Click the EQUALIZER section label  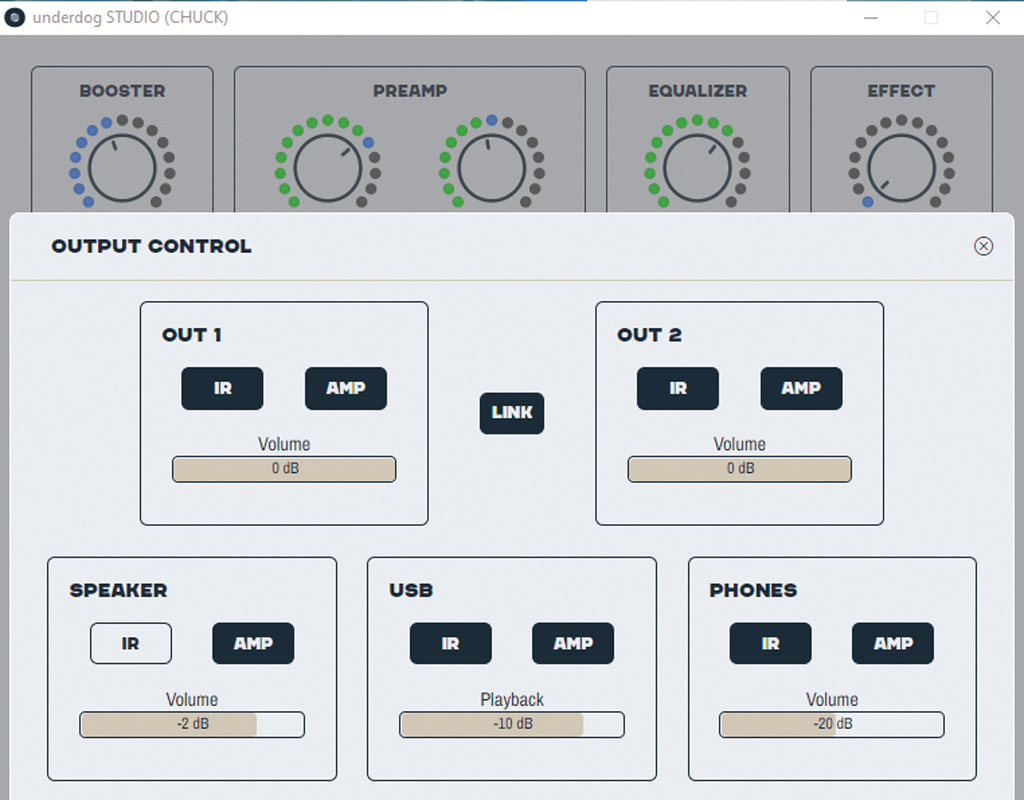[x=697, y=91]
